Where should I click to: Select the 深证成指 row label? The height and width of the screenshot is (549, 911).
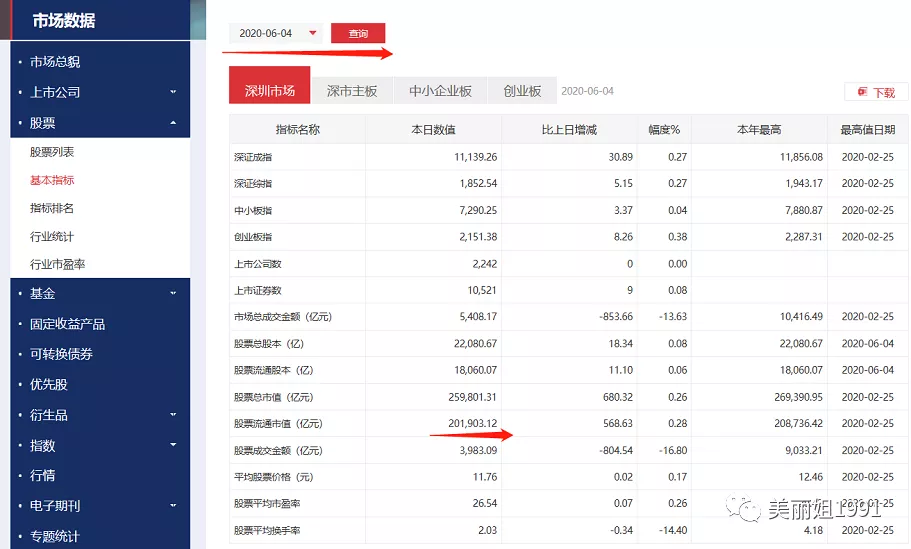coord(253,157)
